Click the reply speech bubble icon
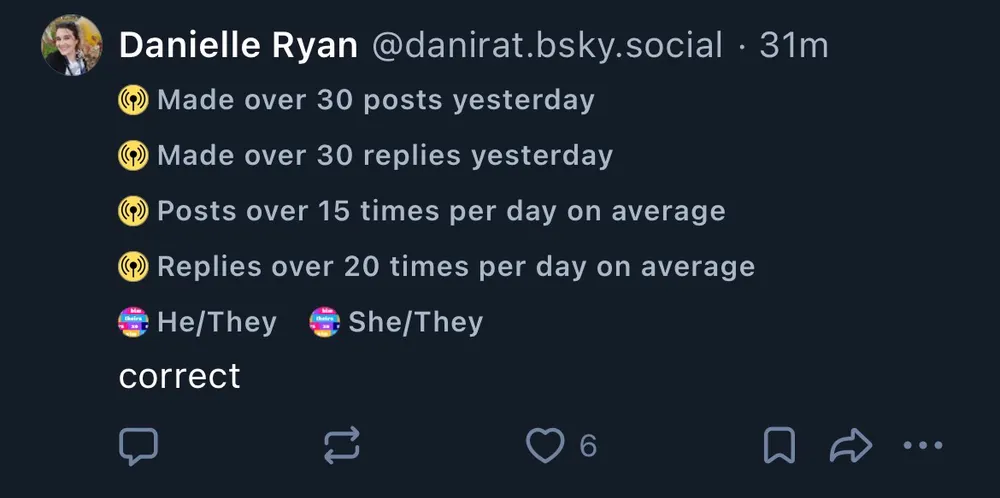The width and height of the screenshot is (1000, 498). [x=138, y=446]
